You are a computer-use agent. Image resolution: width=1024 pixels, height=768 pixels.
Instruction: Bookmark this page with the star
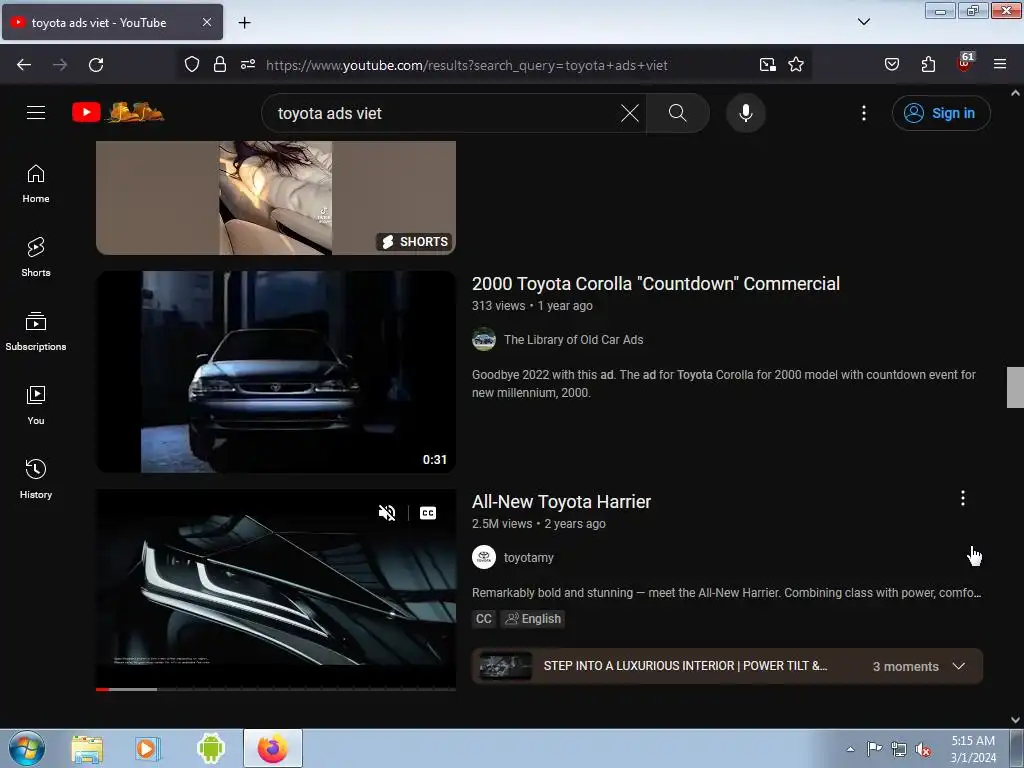click(x=795, y=65)
